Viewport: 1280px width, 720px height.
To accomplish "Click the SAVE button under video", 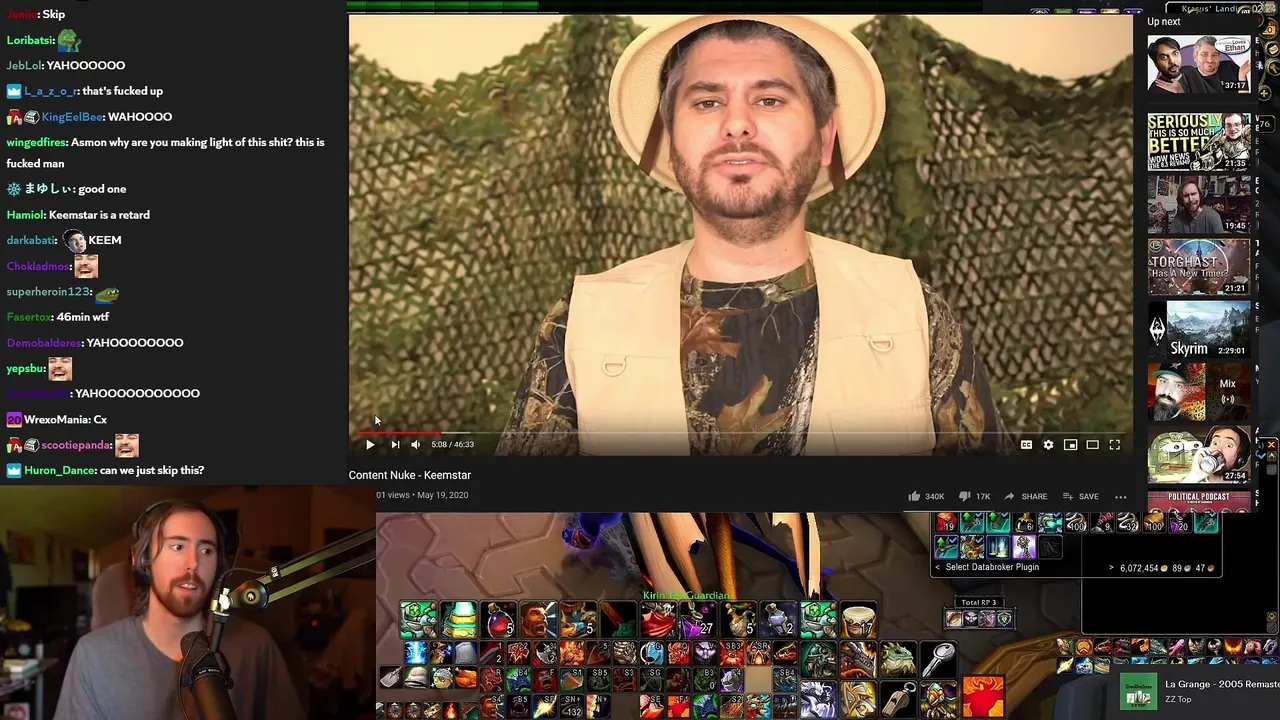I will pos(1080,496).
